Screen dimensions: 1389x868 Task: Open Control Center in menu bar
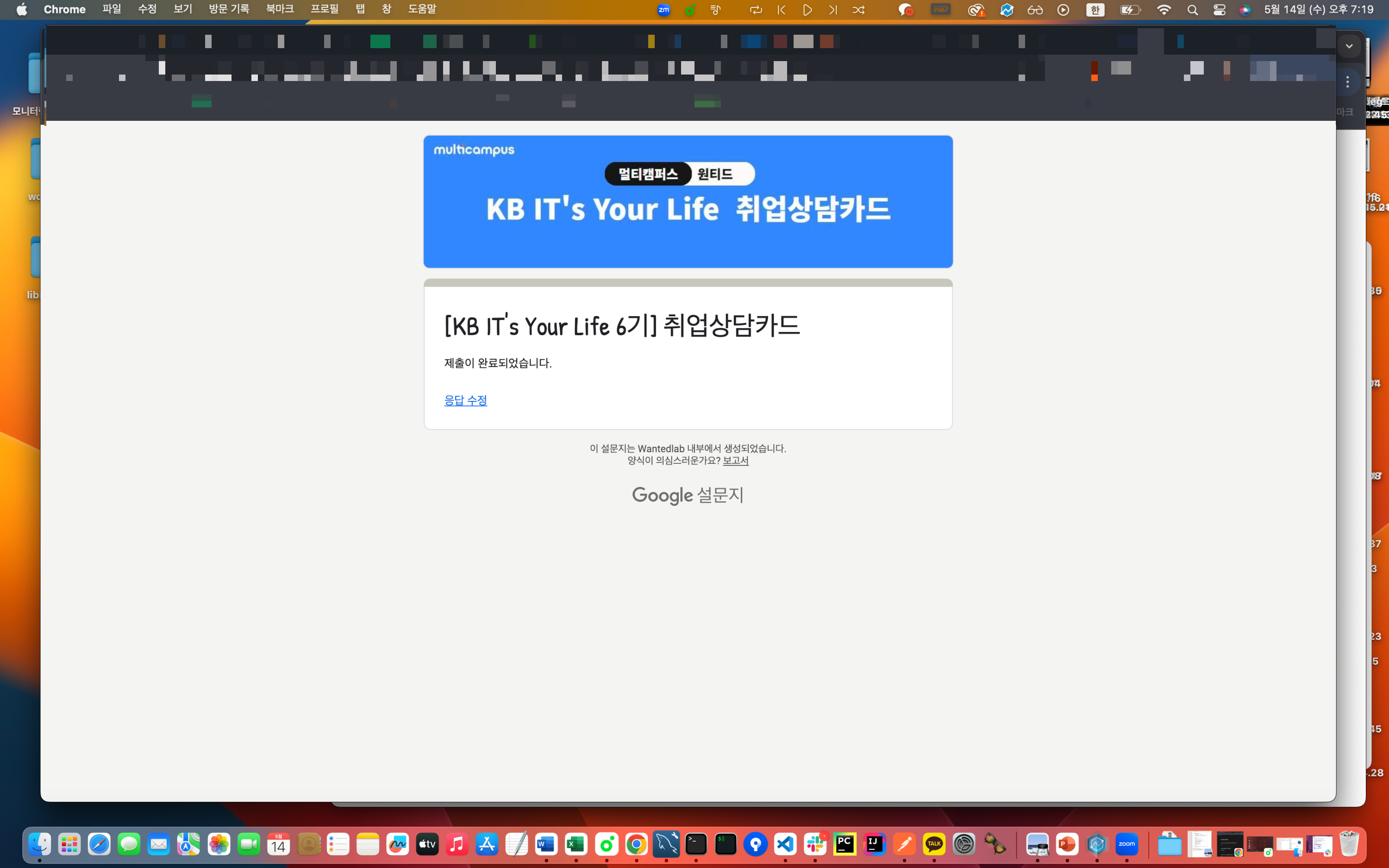point(1219,10)
